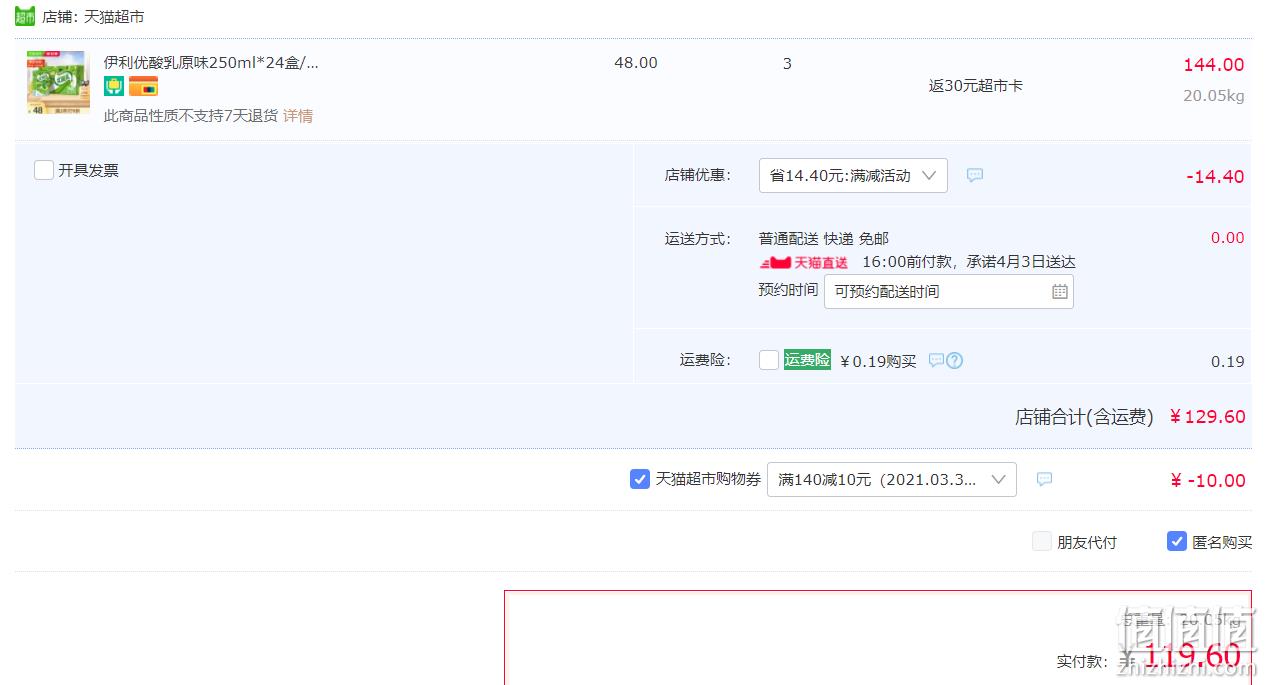Open the 省14.40元:满减活动 dropdown

click(x=853, y=175)
